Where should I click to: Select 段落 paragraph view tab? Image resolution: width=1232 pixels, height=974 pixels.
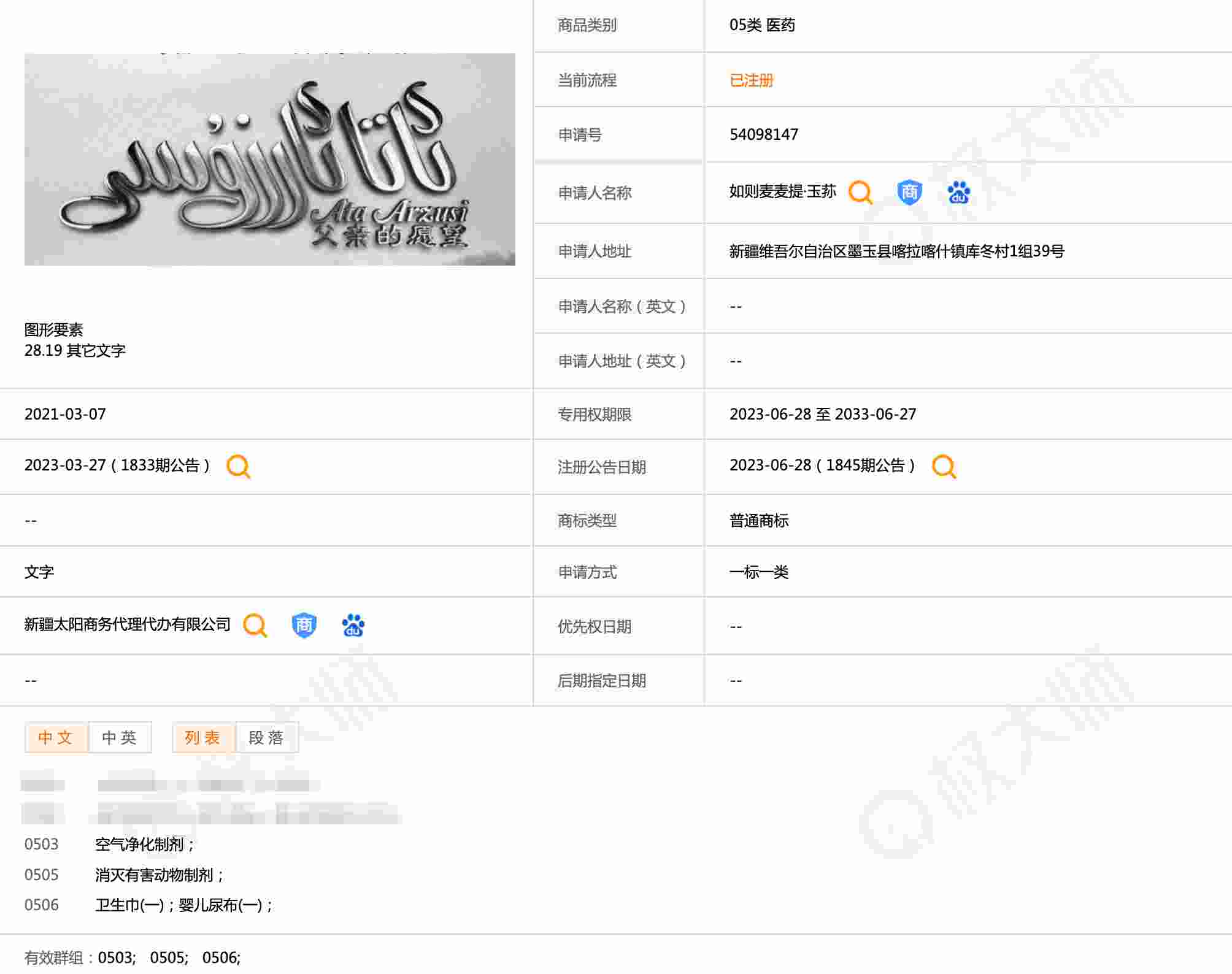point(266,737)
